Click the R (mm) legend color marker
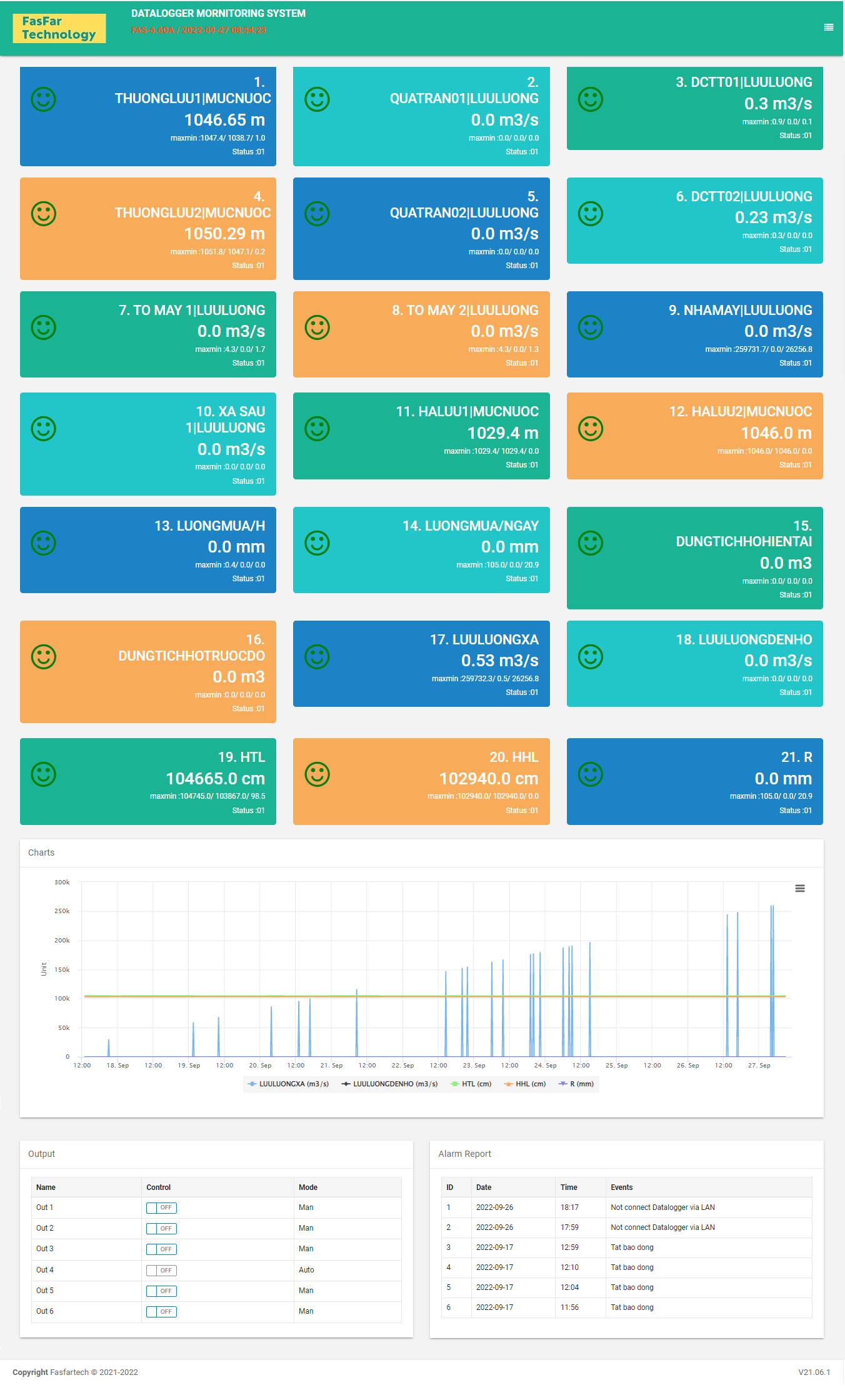This screenshot has height=1400, width=845. [562, 1084]
